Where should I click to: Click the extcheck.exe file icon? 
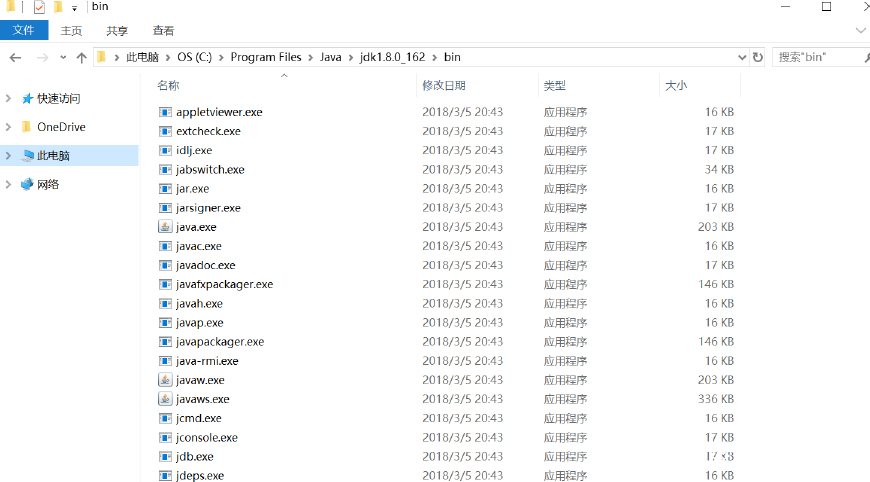coord(165,131)
